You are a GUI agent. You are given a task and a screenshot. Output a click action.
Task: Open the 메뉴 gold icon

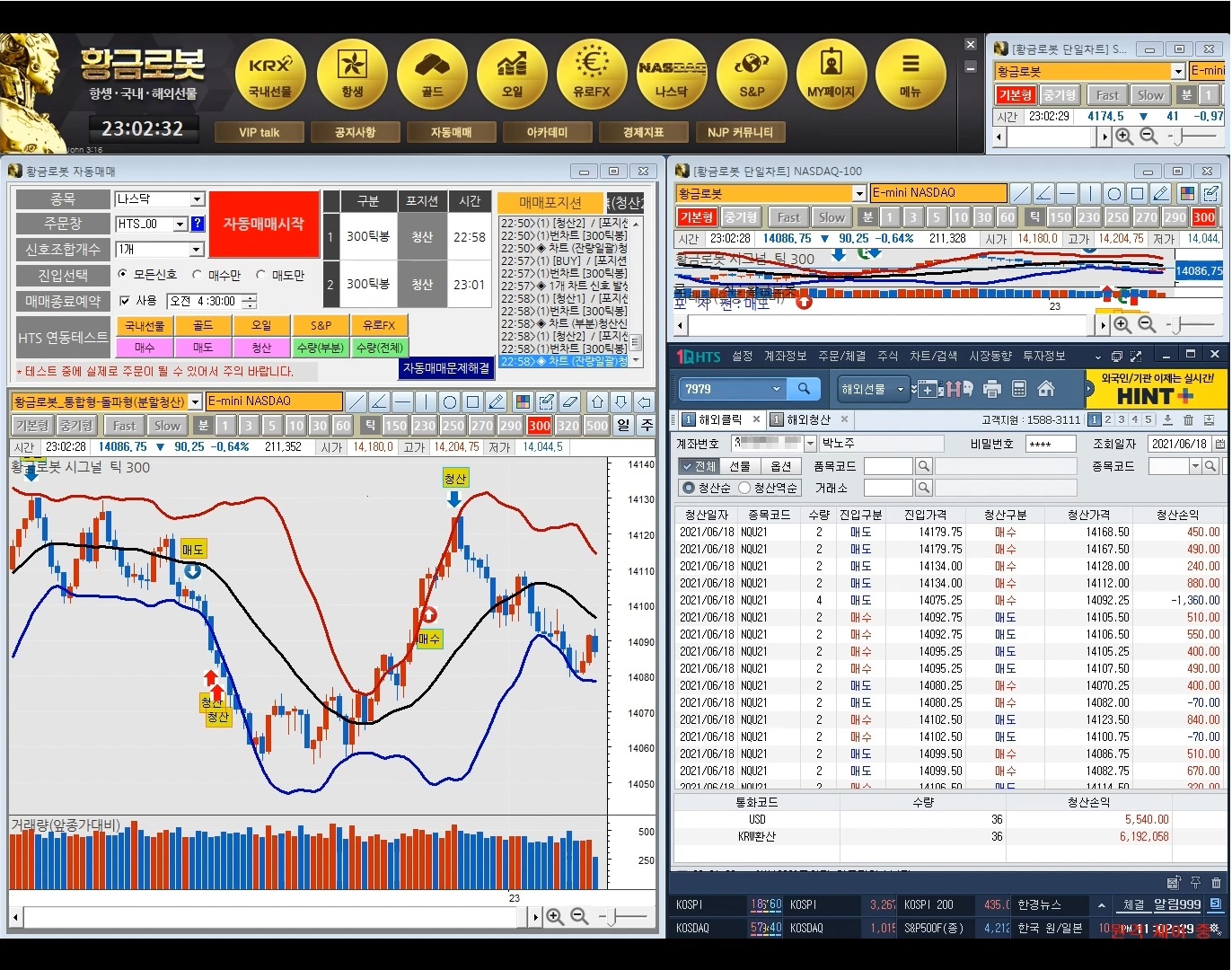911,75
